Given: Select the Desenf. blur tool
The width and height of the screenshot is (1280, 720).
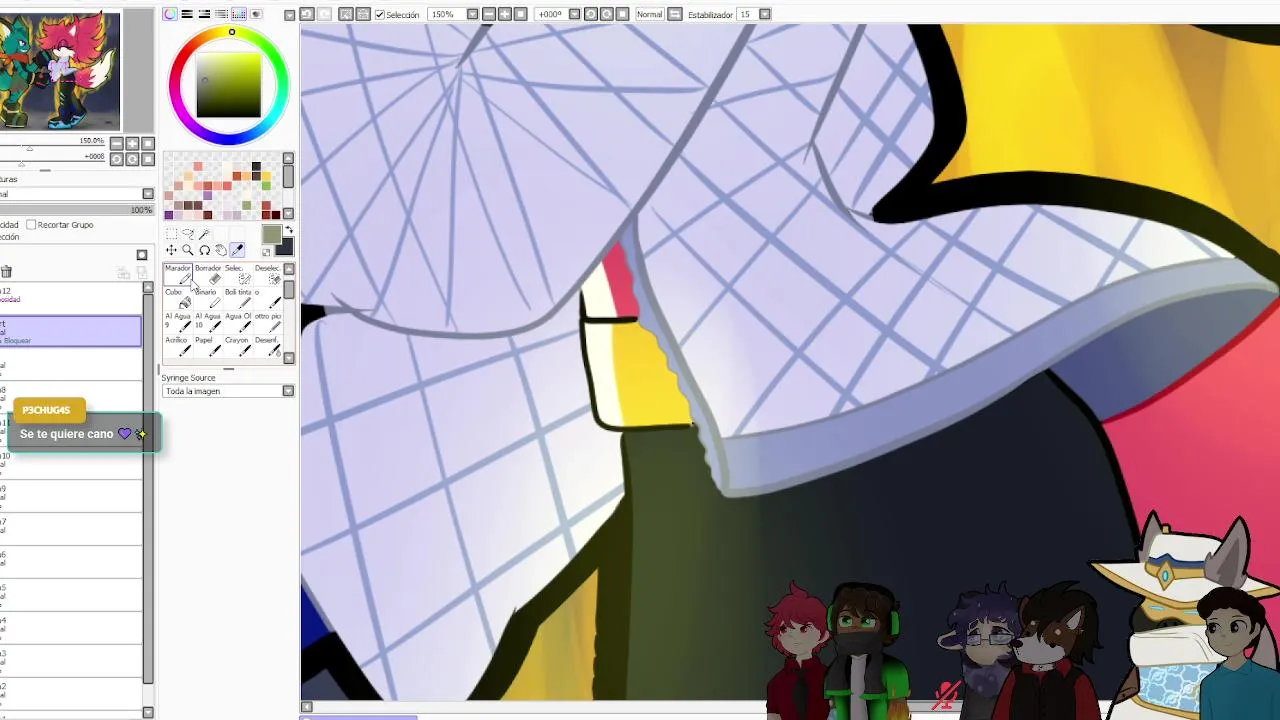Looking at the screenshot, I should click(268, 347).
